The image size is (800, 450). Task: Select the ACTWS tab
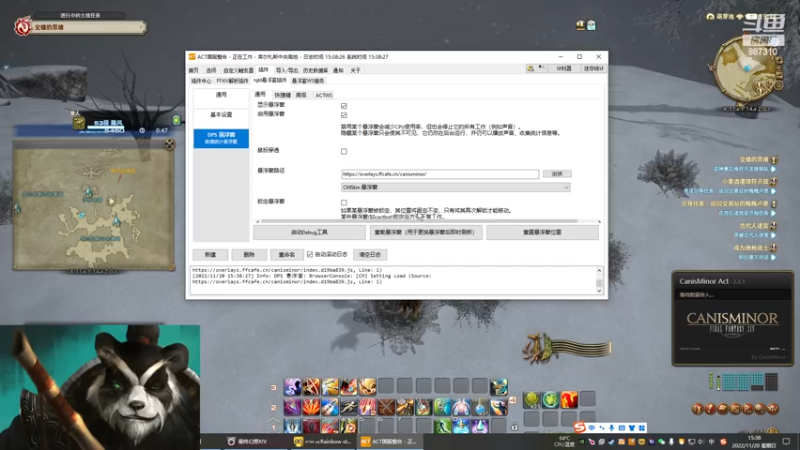pyautogui.click(x=323, y=95)
